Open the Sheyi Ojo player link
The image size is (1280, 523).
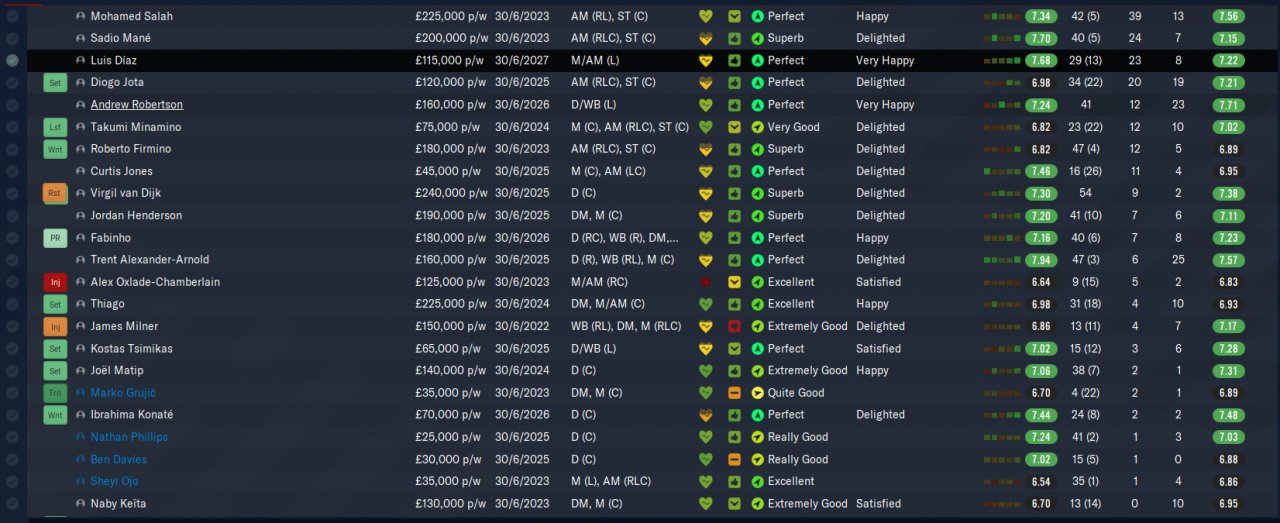click(x=115, y=481)
